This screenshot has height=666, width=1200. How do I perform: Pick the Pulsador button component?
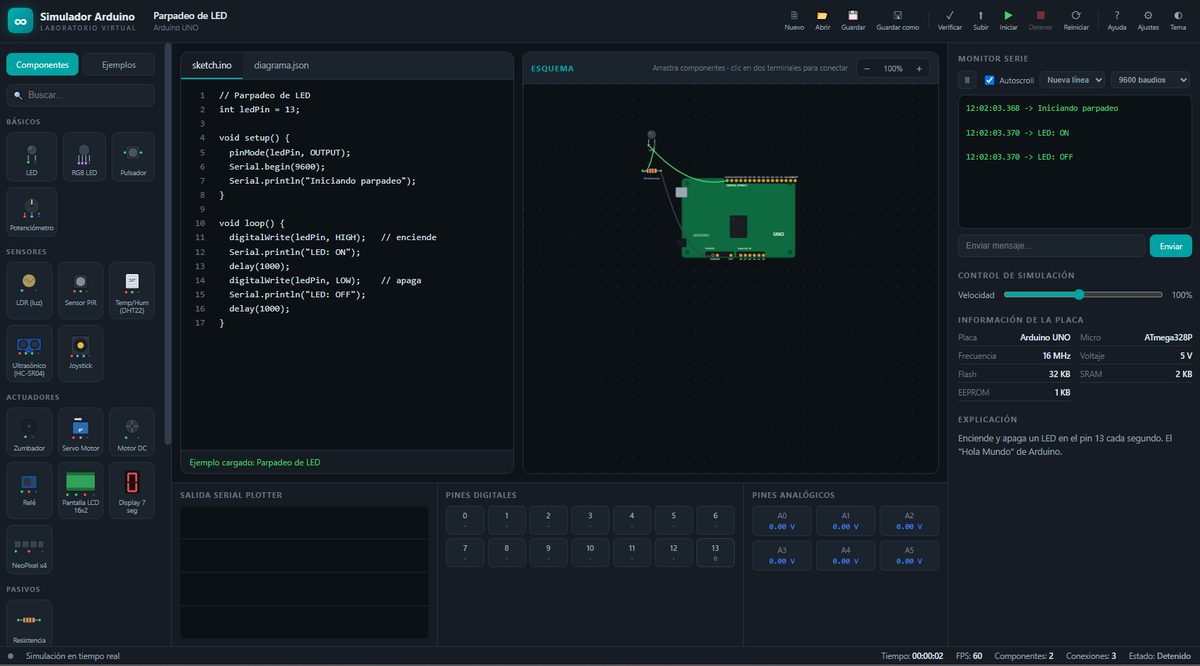(x=133, y=157)
